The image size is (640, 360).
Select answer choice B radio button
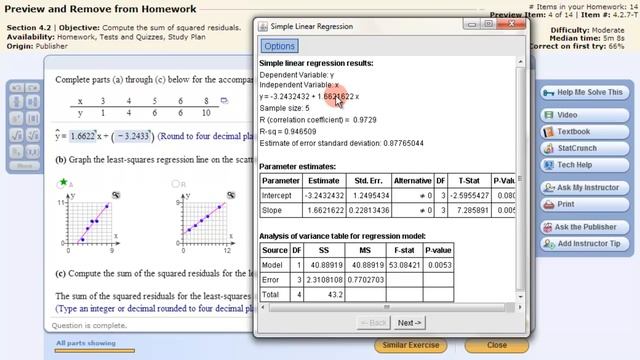(x=176, y=184)
